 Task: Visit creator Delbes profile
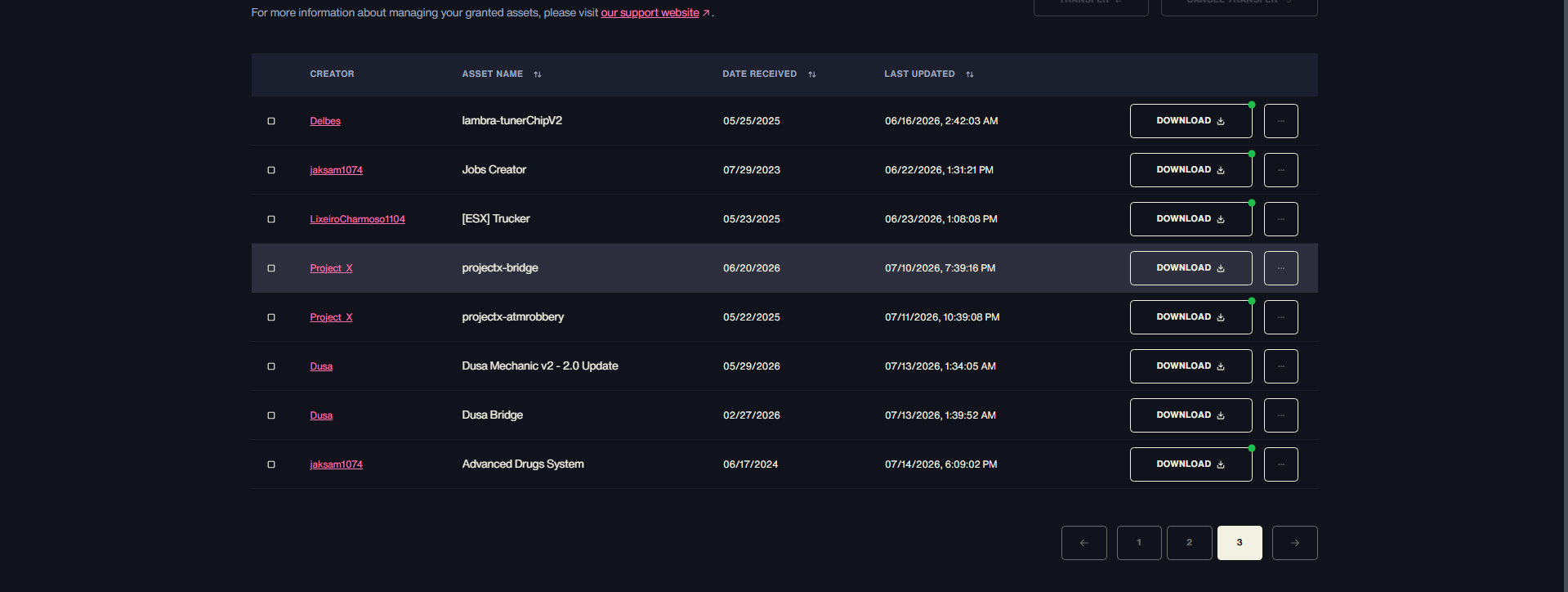pyautogui.click(x=325, y=121)
